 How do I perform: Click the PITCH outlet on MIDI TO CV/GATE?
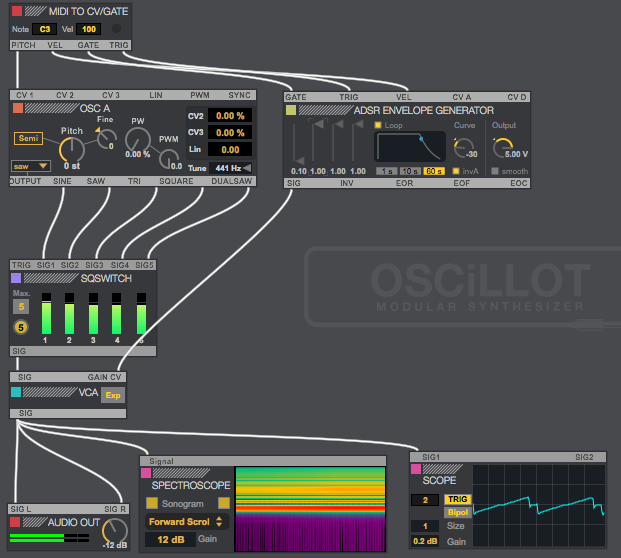click(23, 45)
